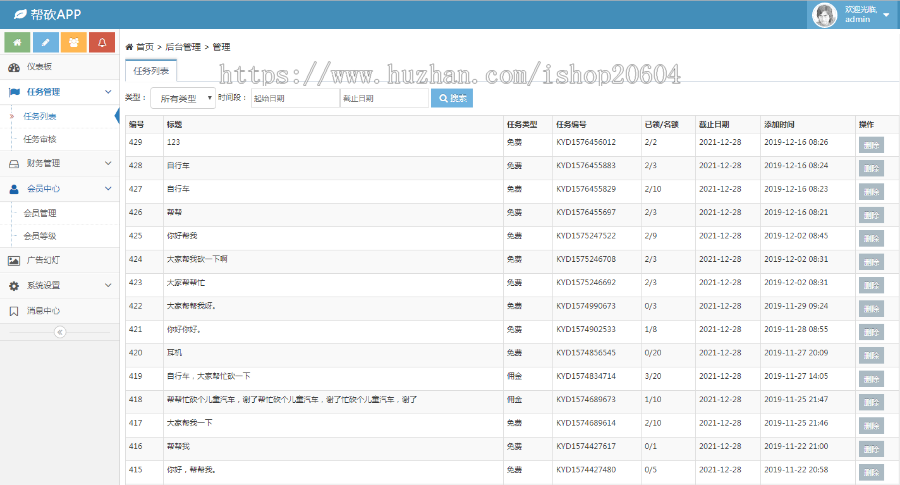900x485 pixels.
Task: Open the 类型 所有类型 dropdown
Action: [182, 98]
